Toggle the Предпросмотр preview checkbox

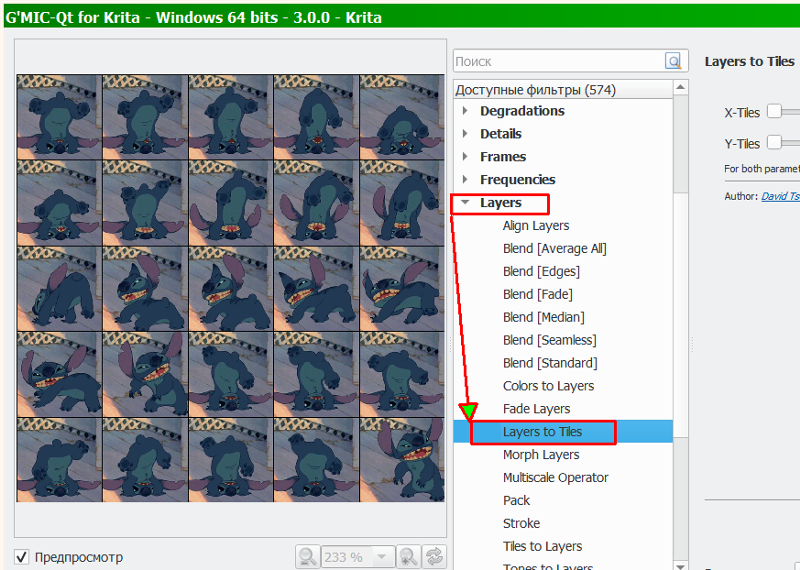(x=21, y=557)
